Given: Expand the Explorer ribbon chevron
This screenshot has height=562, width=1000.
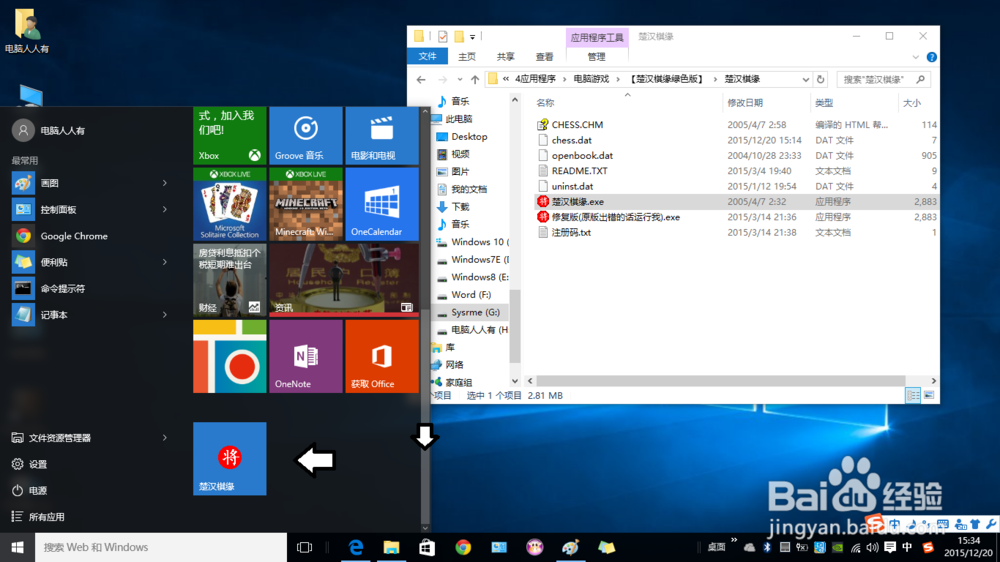Looking at the screenshot, I should 916,57.
